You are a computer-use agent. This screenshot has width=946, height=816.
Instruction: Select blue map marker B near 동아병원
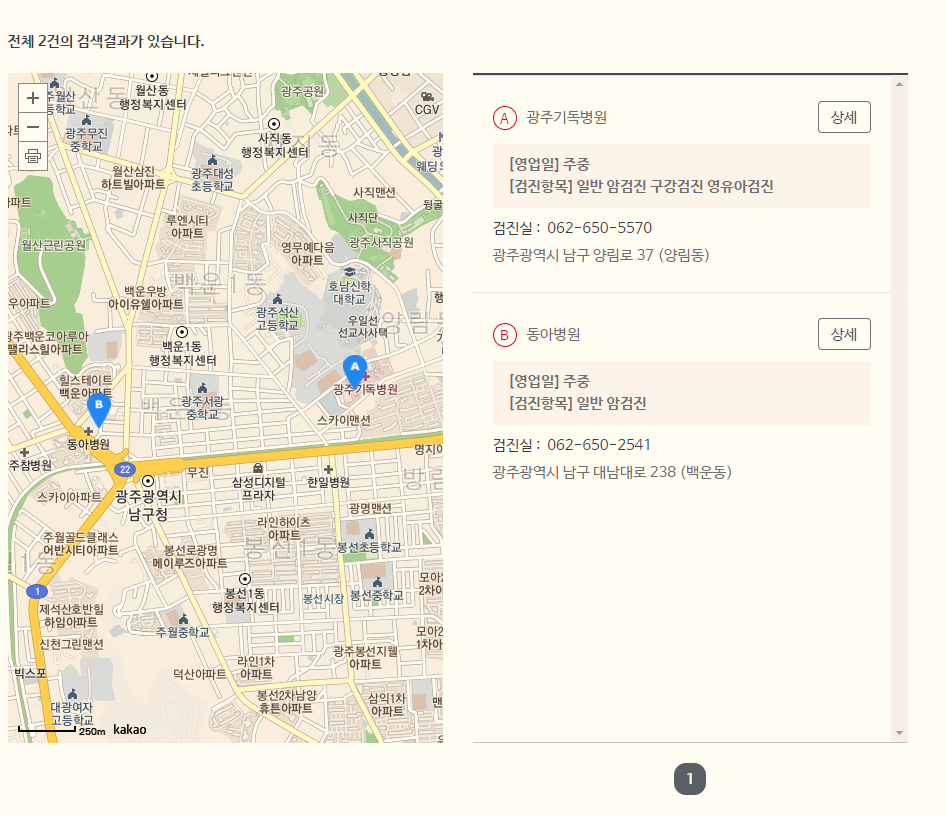(99, 410)
